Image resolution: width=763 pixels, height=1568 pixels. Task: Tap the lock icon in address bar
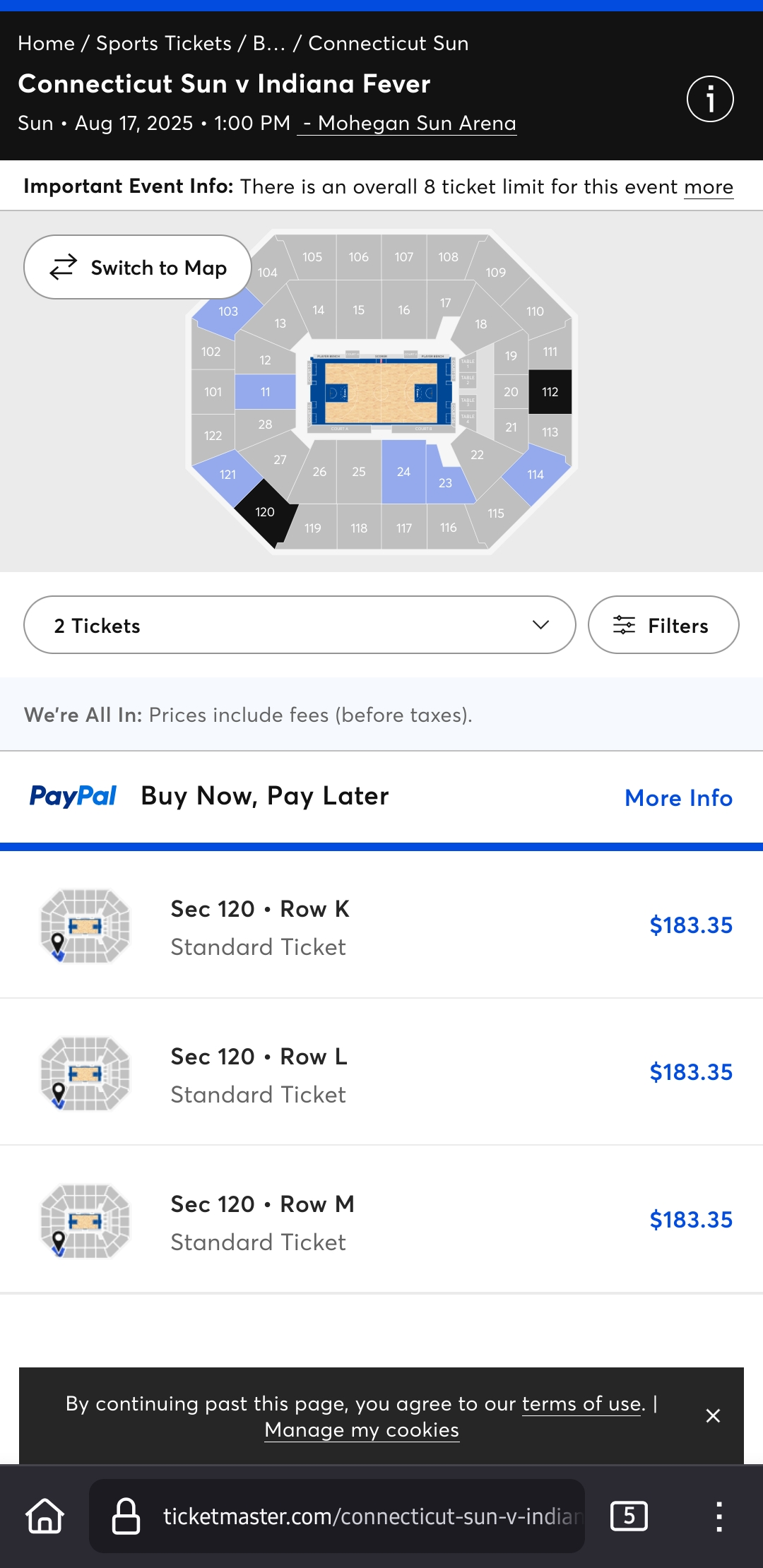tap(126, 1516)
